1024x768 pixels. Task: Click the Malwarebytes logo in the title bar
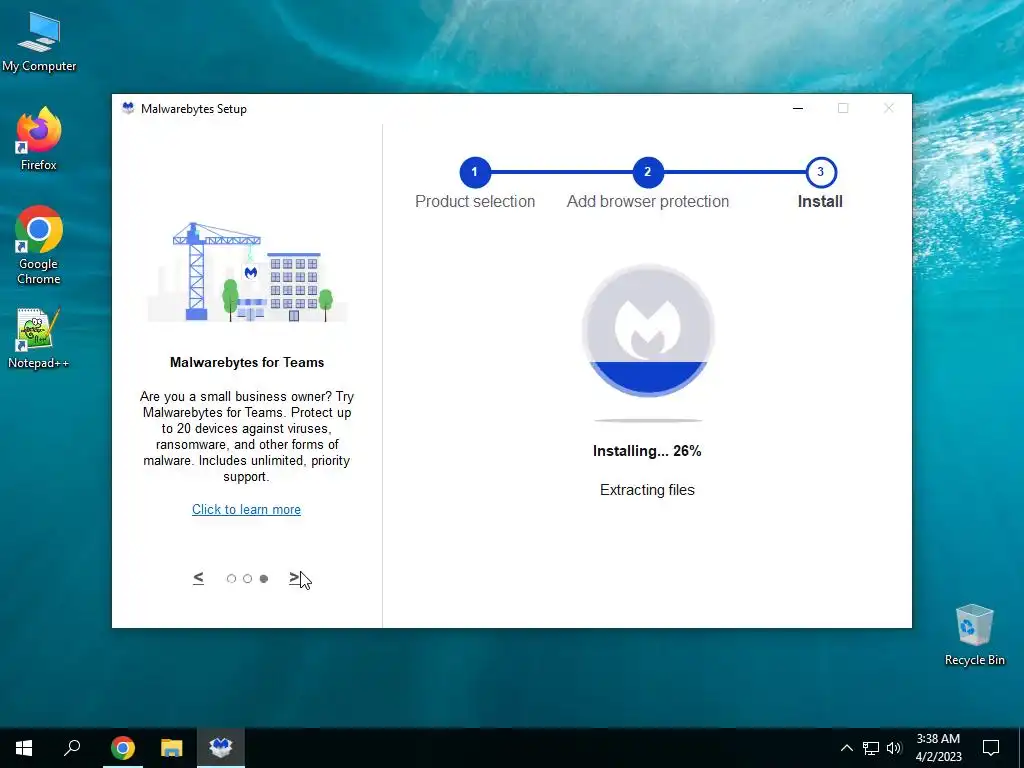[x=128, y=108]
